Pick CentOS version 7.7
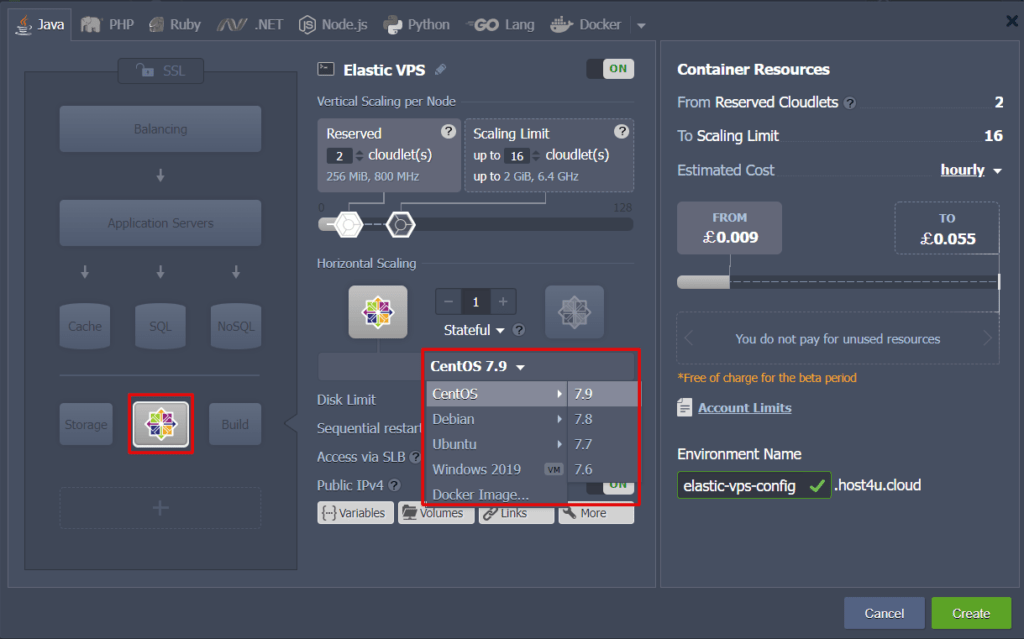 point(603,444)
